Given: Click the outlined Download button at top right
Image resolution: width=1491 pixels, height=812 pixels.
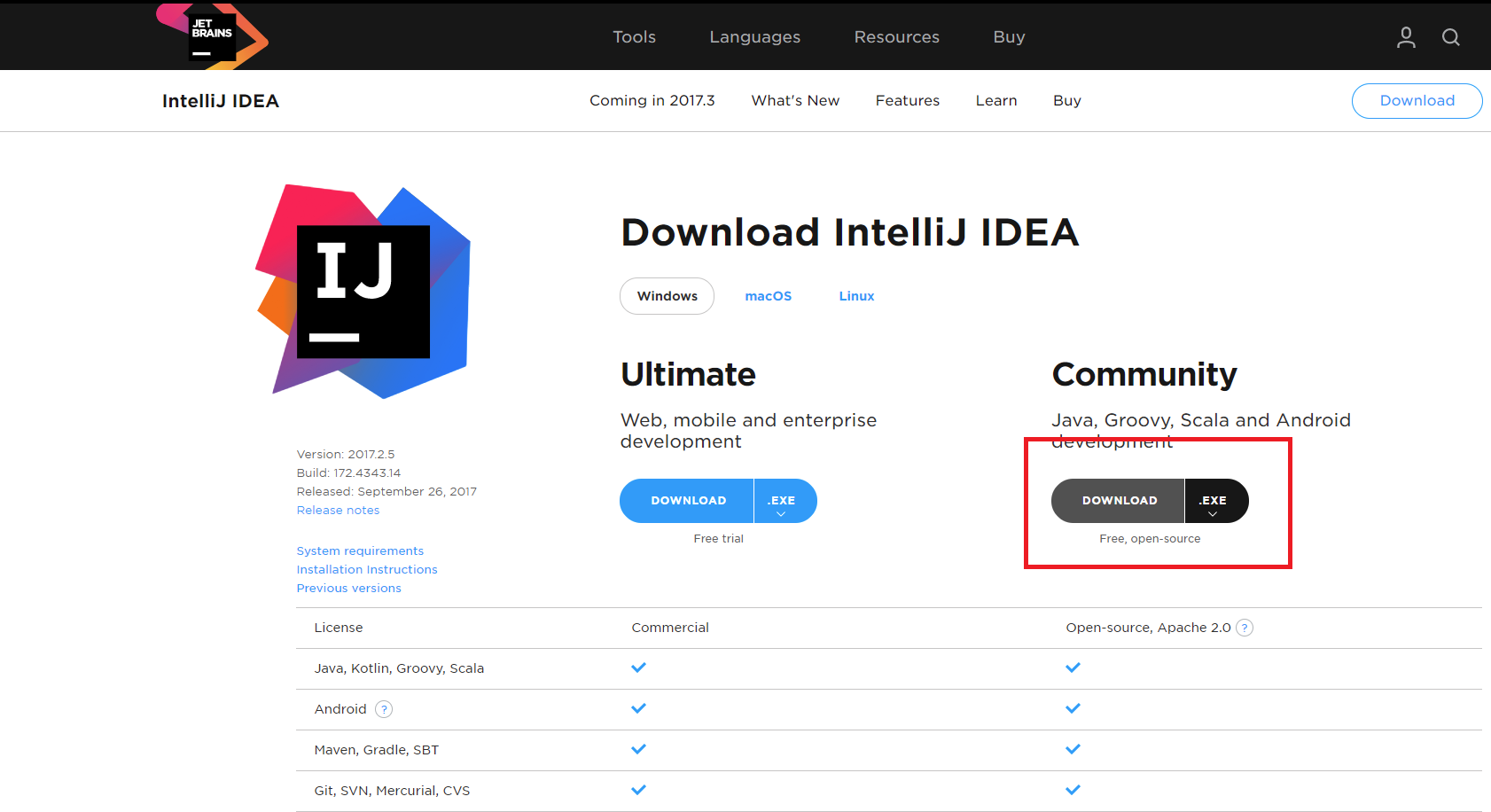Looking at the screenshot, I should (x=1417, y=101).
